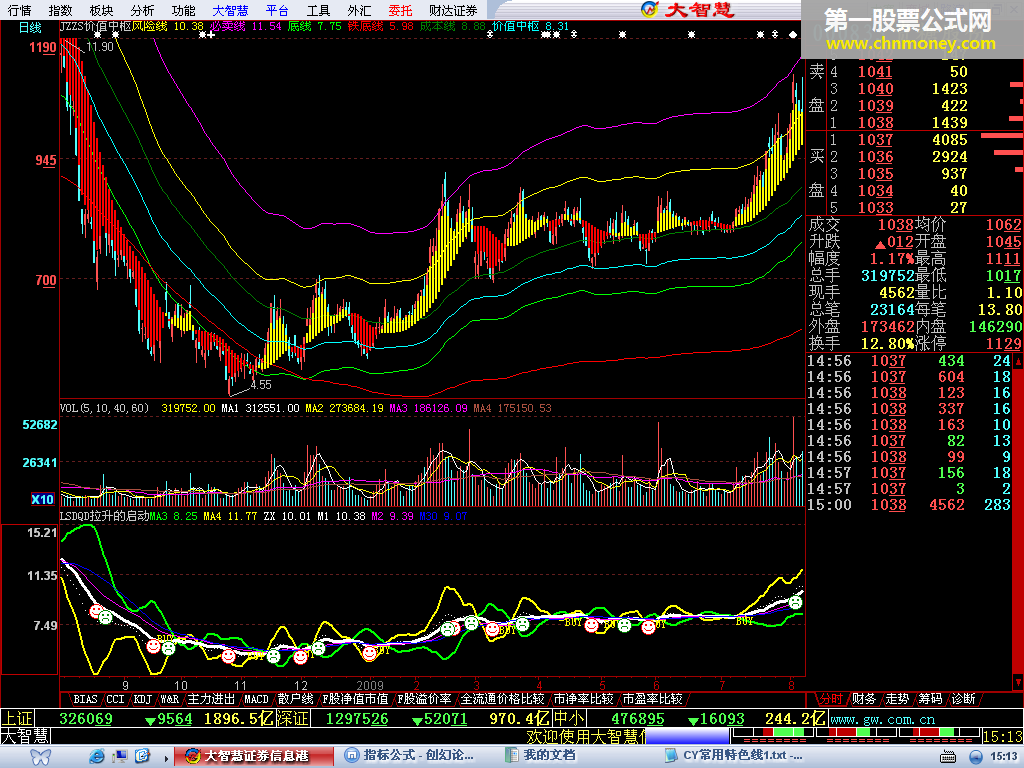This screenshot has height=768, width=1024.
Task: Click buy level 5 price 1033
Action: [x=875, y=208]
